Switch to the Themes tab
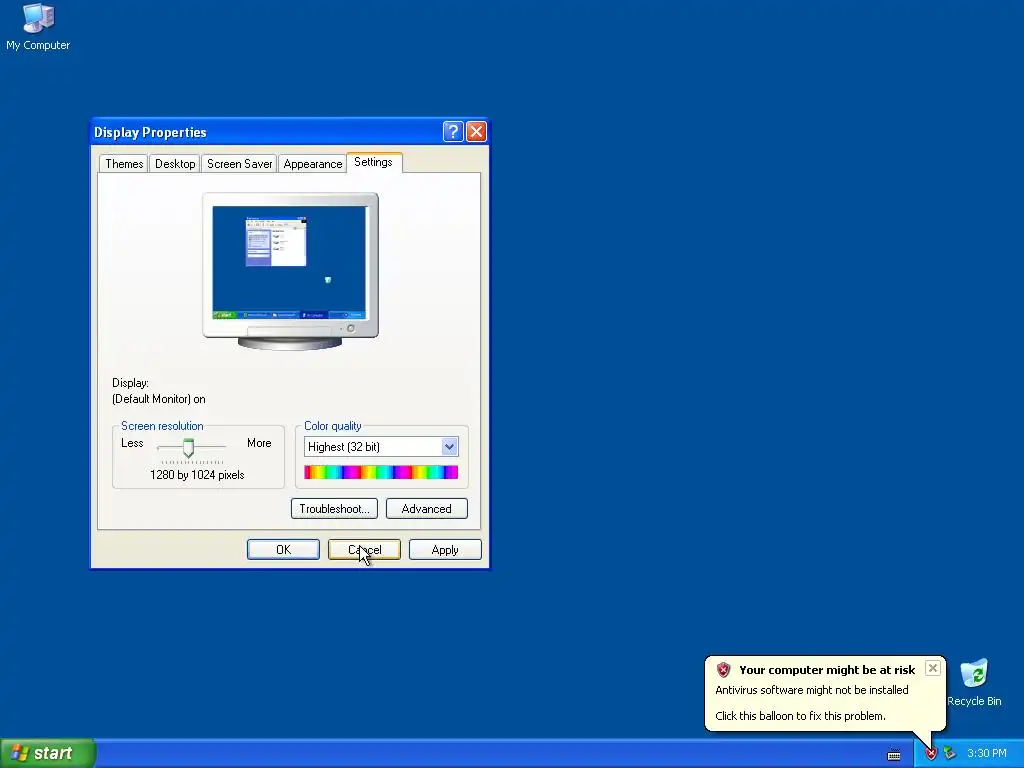This screenshot has width=1024, height=768. pyautogui.click(x=123, y=164)
